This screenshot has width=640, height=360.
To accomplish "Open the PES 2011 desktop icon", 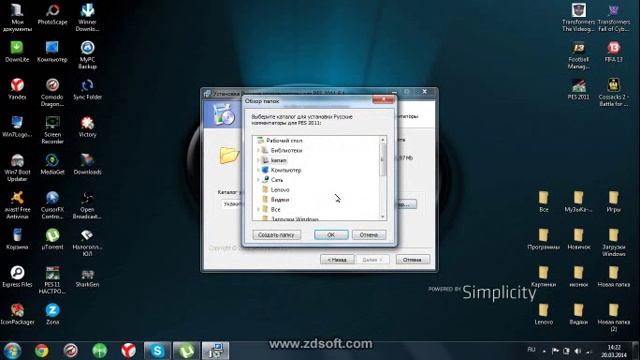I will 578,89.
